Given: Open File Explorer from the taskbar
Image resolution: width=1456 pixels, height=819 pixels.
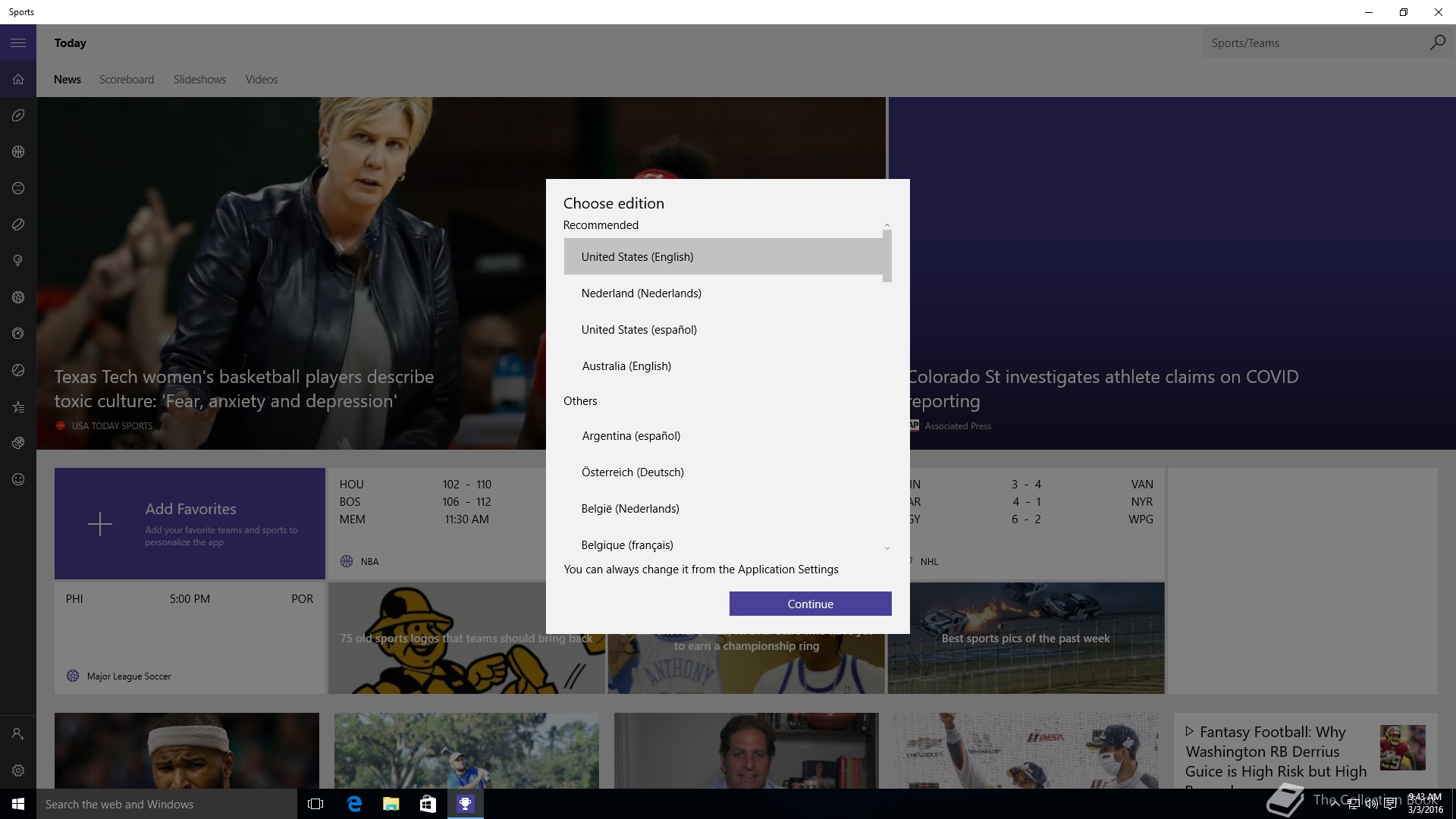Looking at the screenshot, I should (x=391, y=804).
